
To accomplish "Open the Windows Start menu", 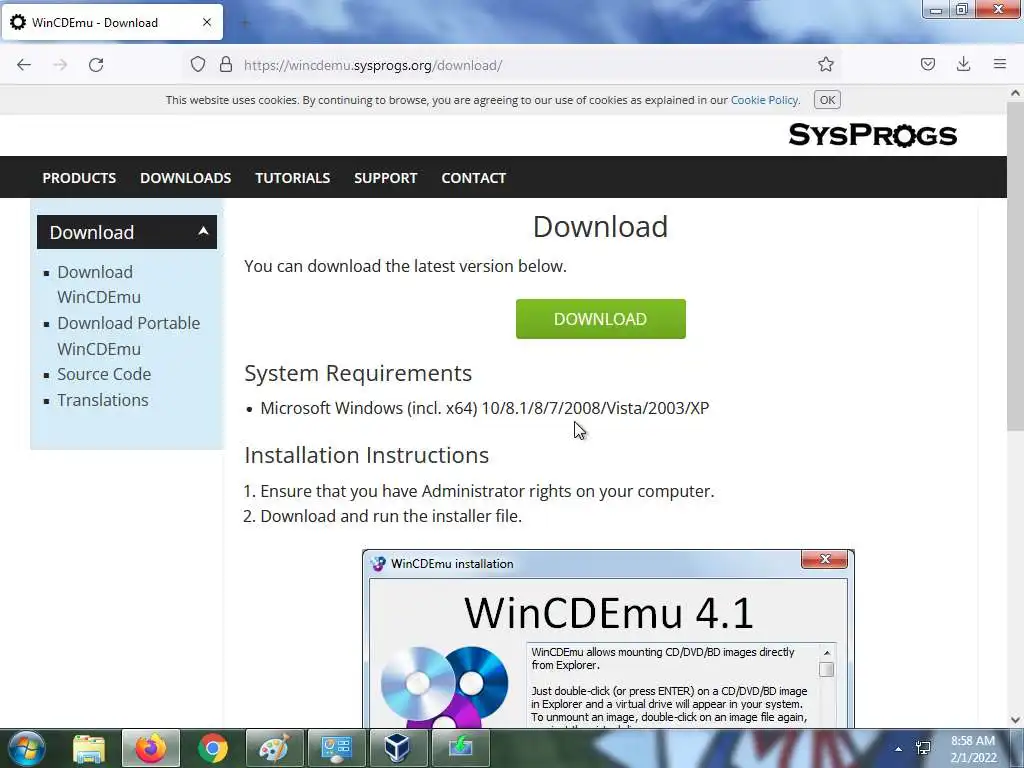I will coord(27,748).
